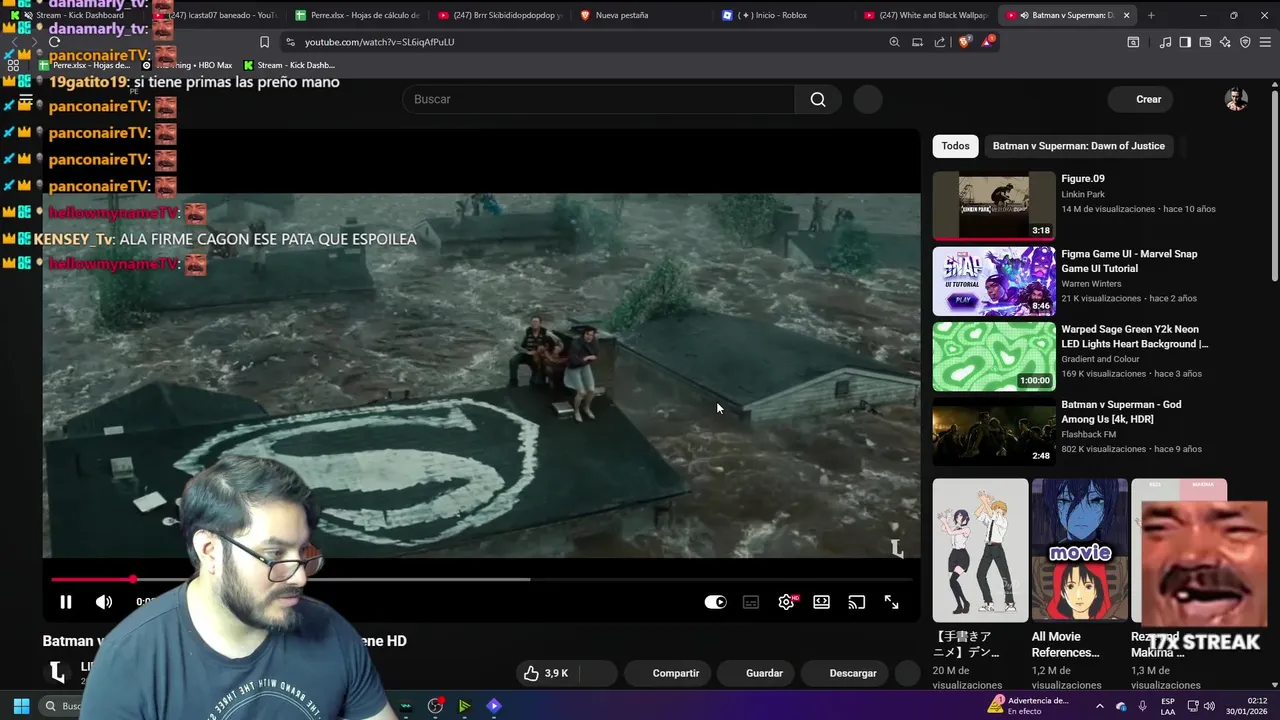Click the YouTube page vertical scrollbar
This screenshot has width=1280, height=720.
[x=1274, y=185]
